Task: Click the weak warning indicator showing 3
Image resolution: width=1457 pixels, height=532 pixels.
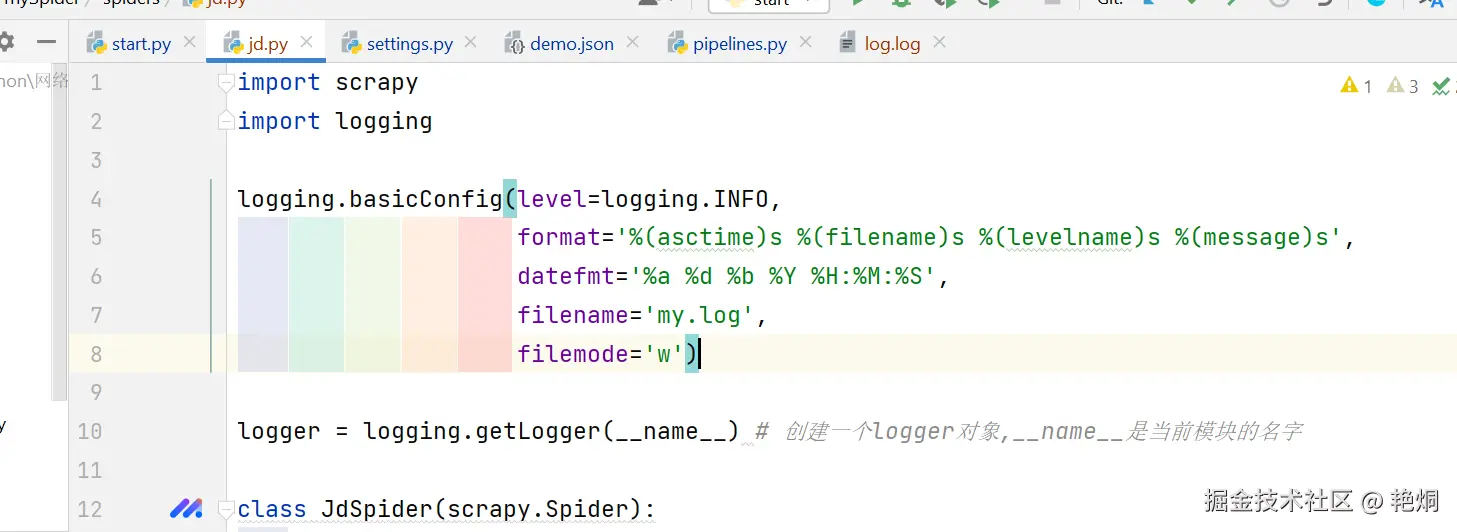Action: pyautogui.click(x=1403, y=86)
